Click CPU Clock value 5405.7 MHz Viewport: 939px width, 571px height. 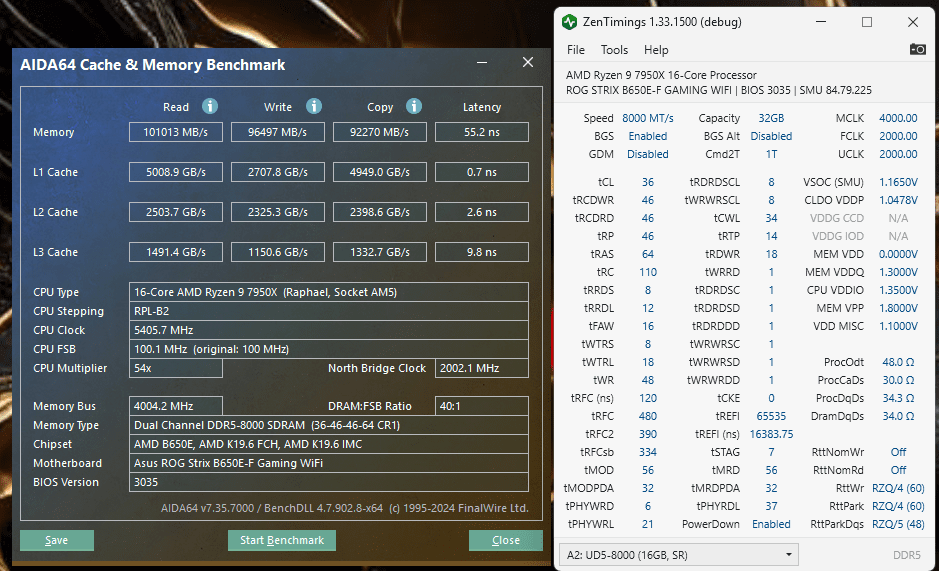pyautogui.click(x=329, y=330)
